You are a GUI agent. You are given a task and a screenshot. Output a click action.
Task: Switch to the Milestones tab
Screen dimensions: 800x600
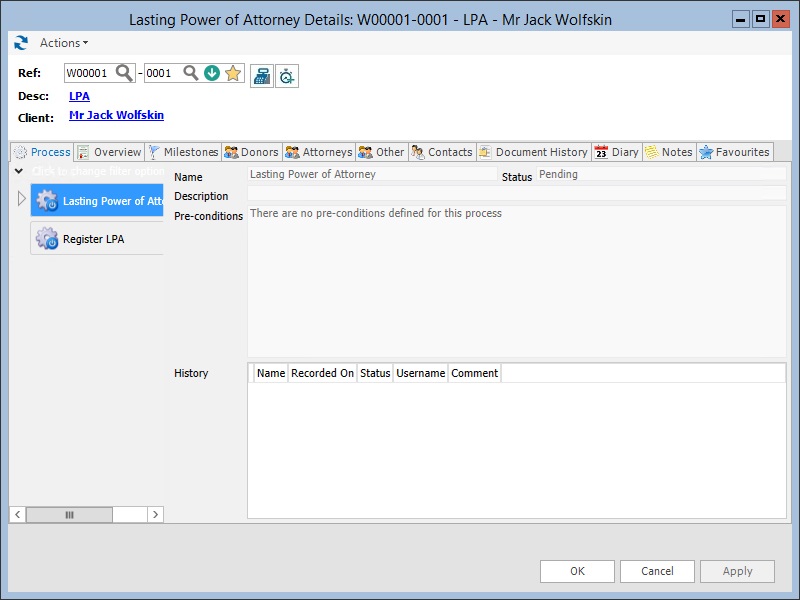[183, 152]
